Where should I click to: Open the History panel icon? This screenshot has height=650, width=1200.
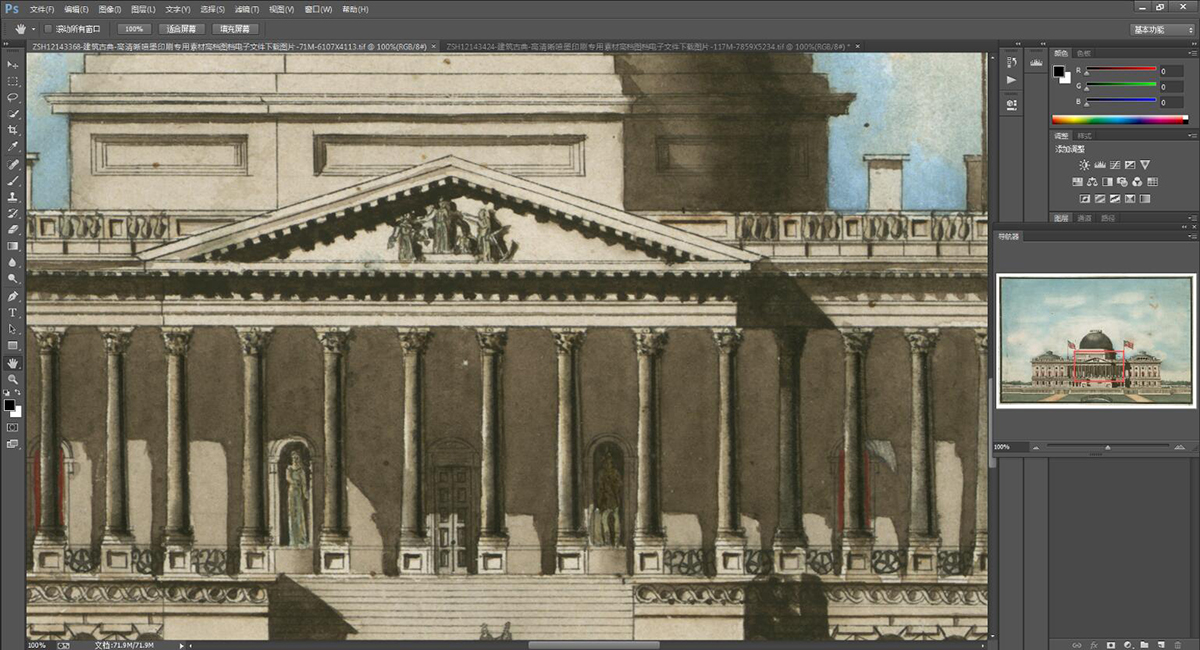(1012, 62)
